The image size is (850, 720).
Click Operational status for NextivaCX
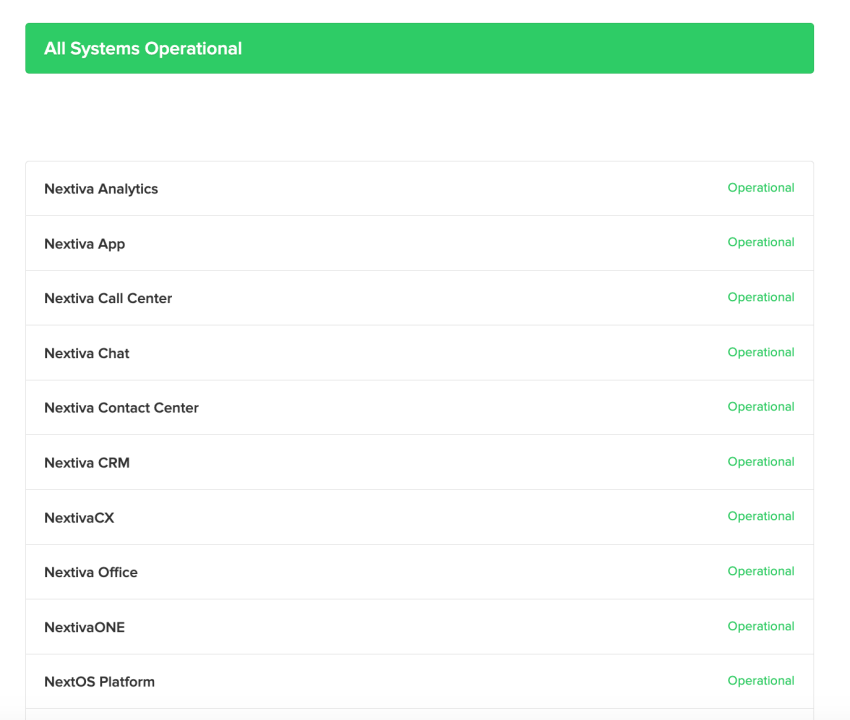(761, 517)
